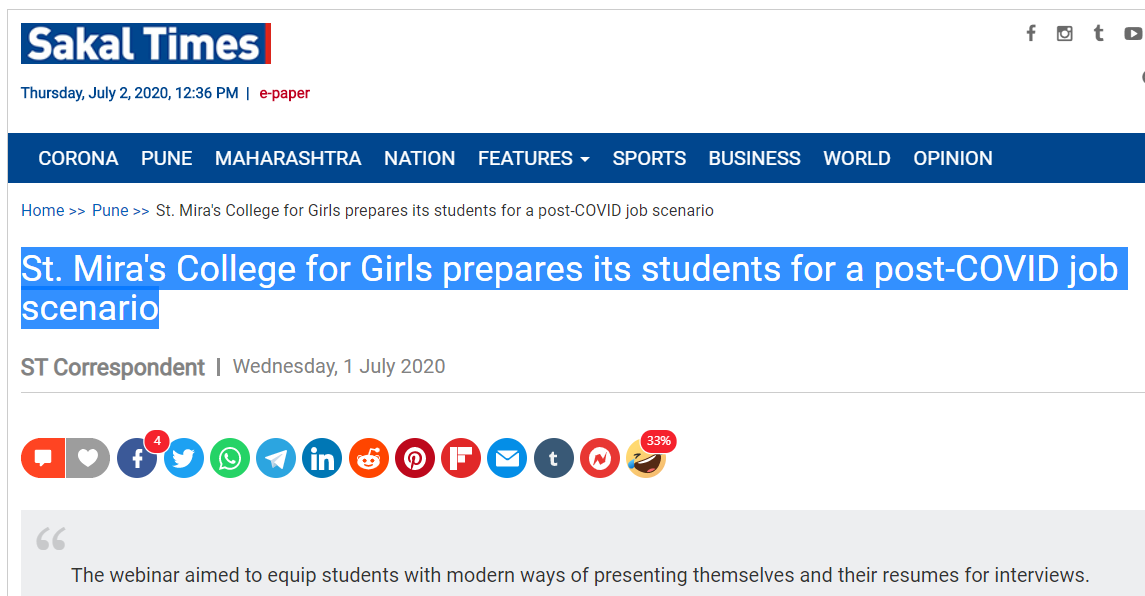The width and height of the screenshot is (1145, 596).
Task: Click the laughing emoji reaction
Action: (646, 459)
